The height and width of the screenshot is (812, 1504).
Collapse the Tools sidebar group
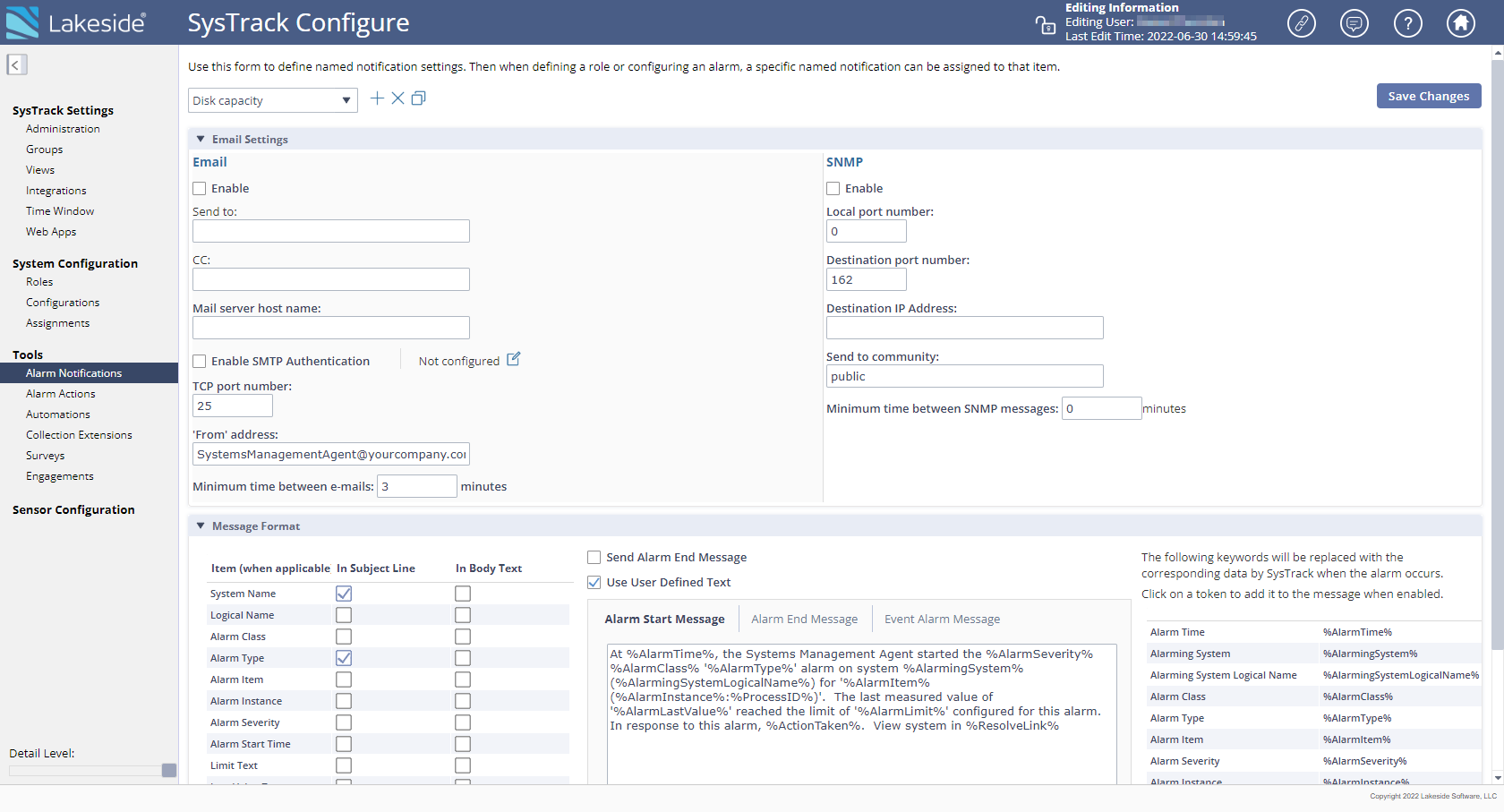point(28,355)
